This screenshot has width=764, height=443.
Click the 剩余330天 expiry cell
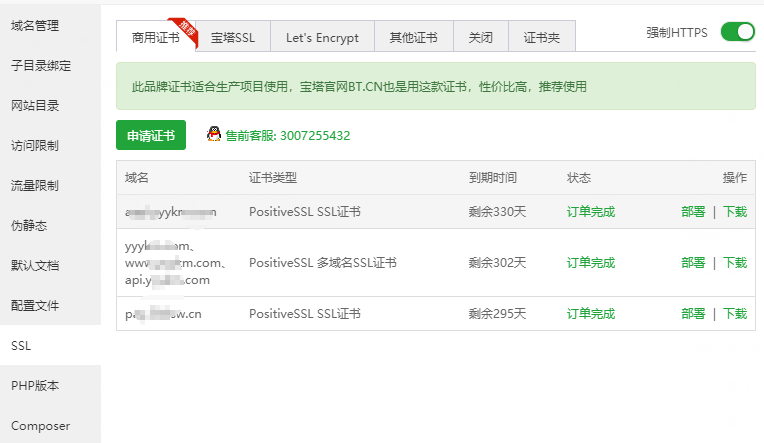pos(497,212)
